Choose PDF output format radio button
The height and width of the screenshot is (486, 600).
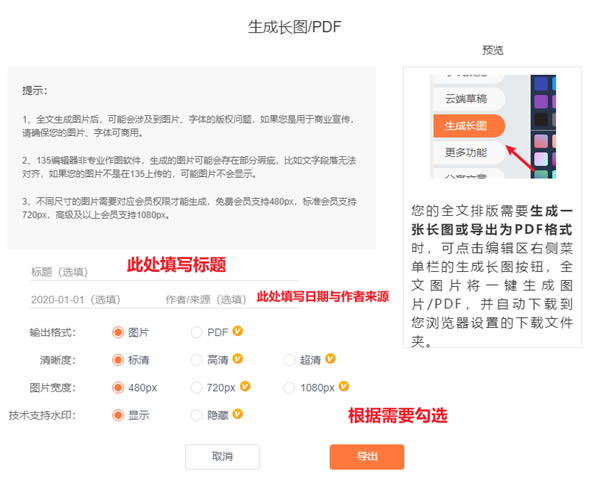(196, 331)
